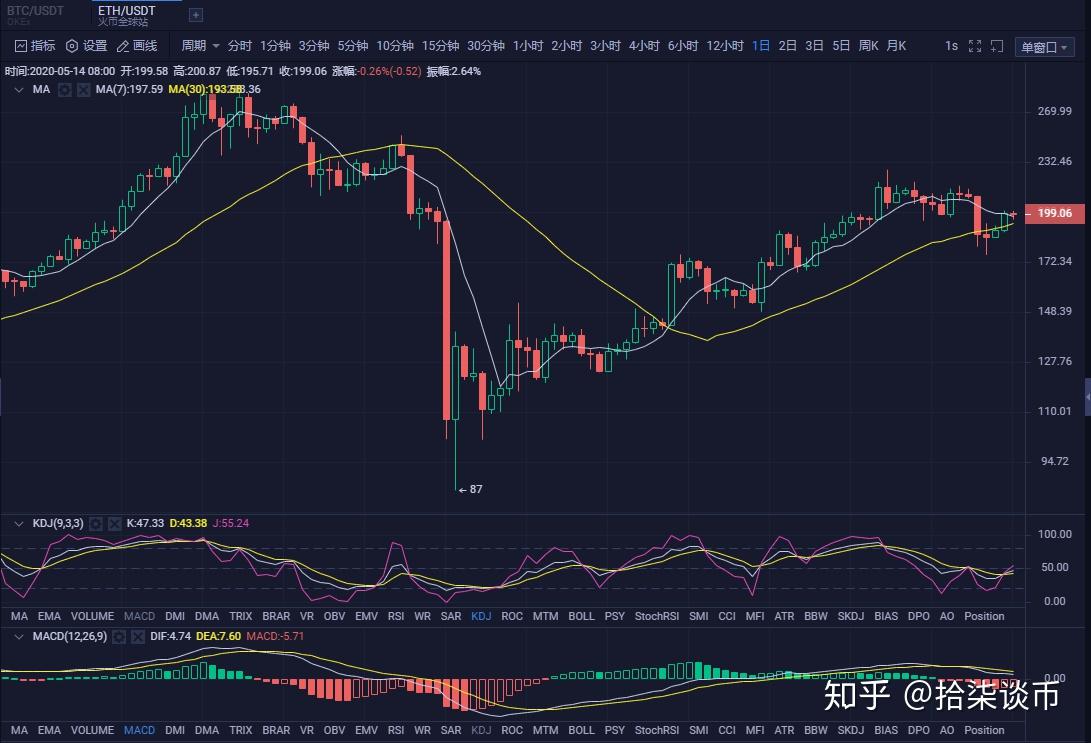This screenshot has height=743, width=1091.
Task: Set interval to 3分钟
Action: [314, 46]
